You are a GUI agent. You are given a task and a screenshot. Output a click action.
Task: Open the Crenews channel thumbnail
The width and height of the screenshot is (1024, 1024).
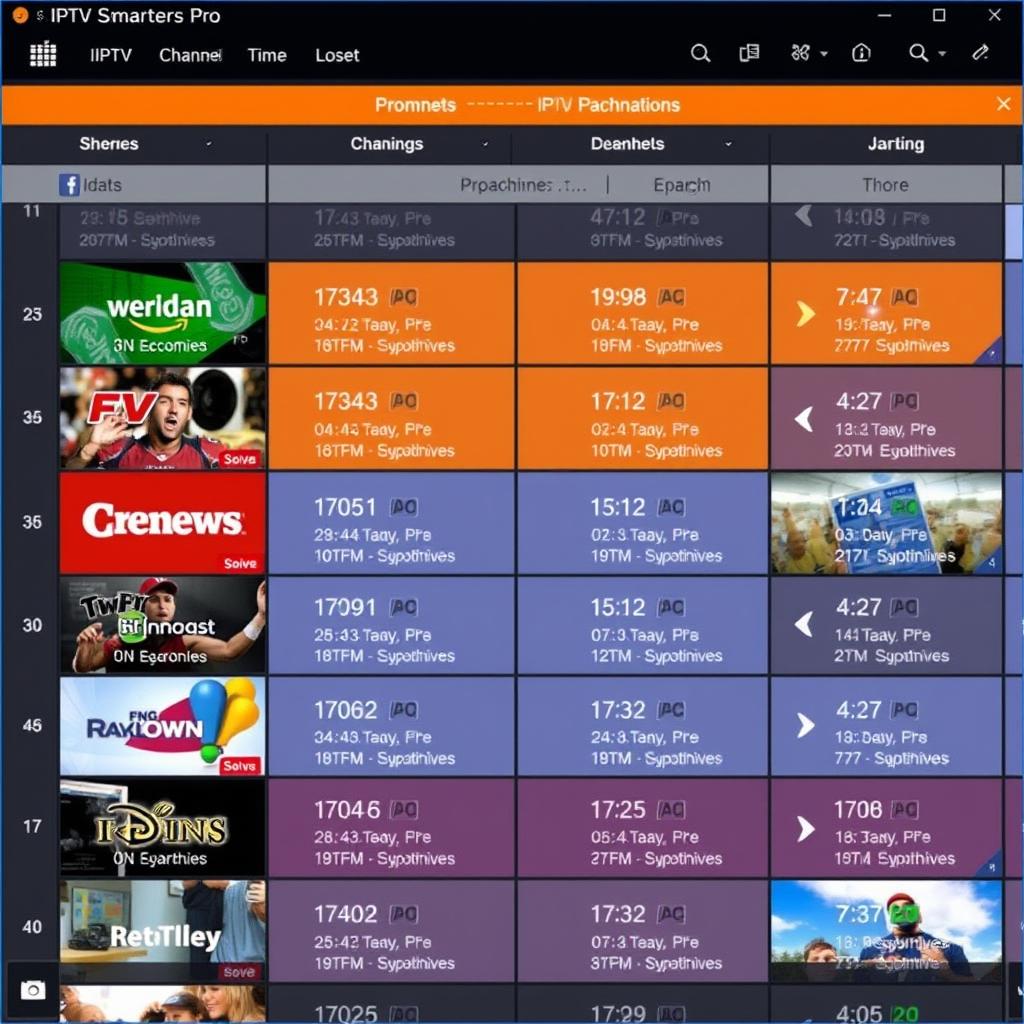(163, 523)
